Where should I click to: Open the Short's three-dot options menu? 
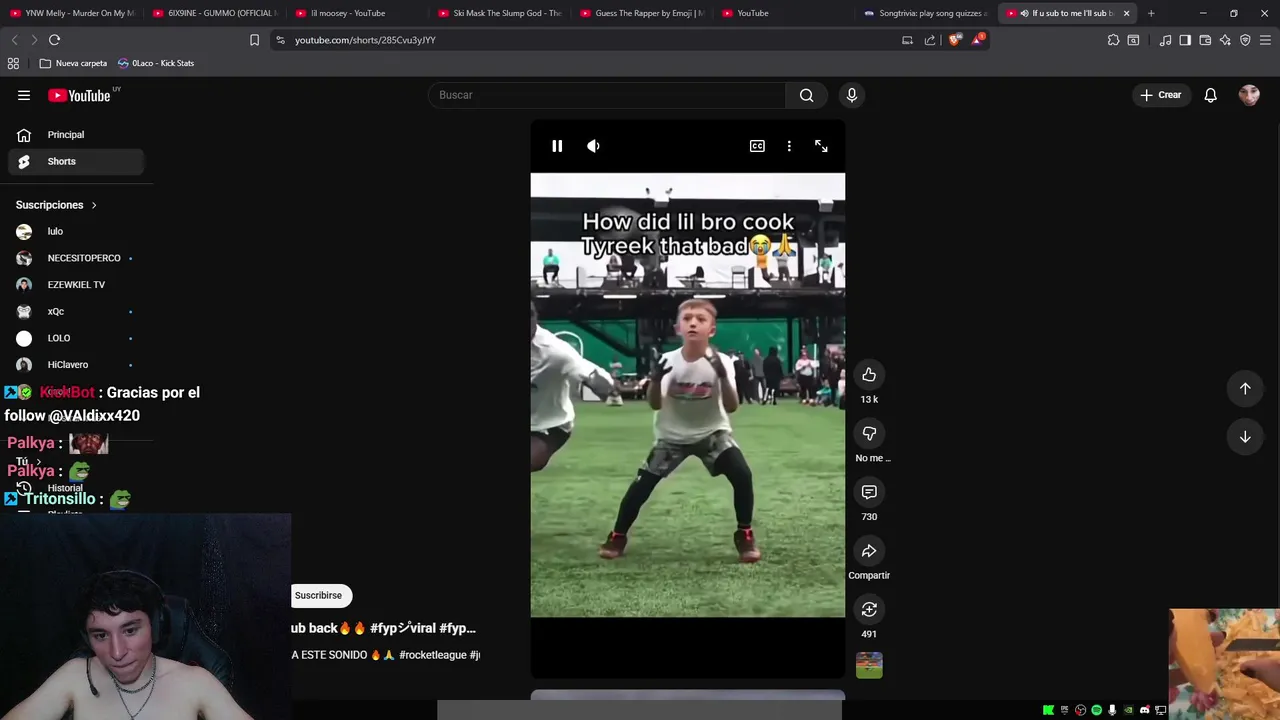[789, 146]
